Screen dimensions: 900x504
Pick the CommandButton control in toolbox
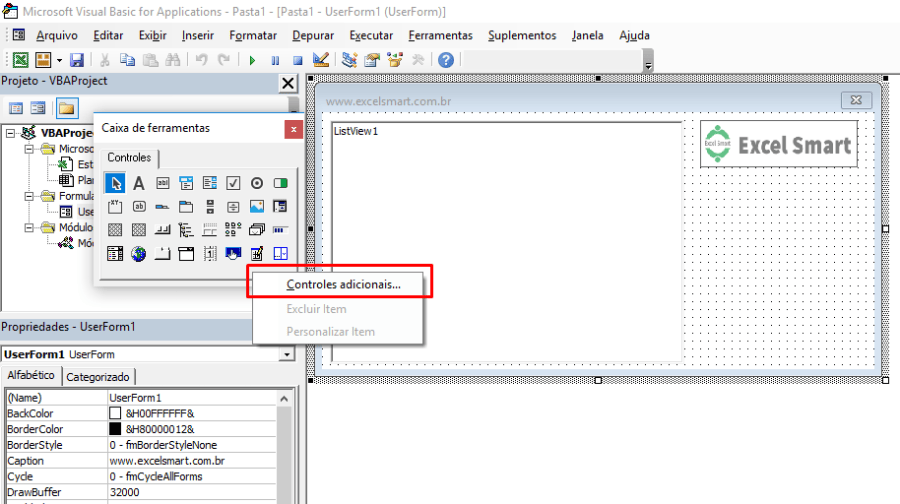[139, 207]
